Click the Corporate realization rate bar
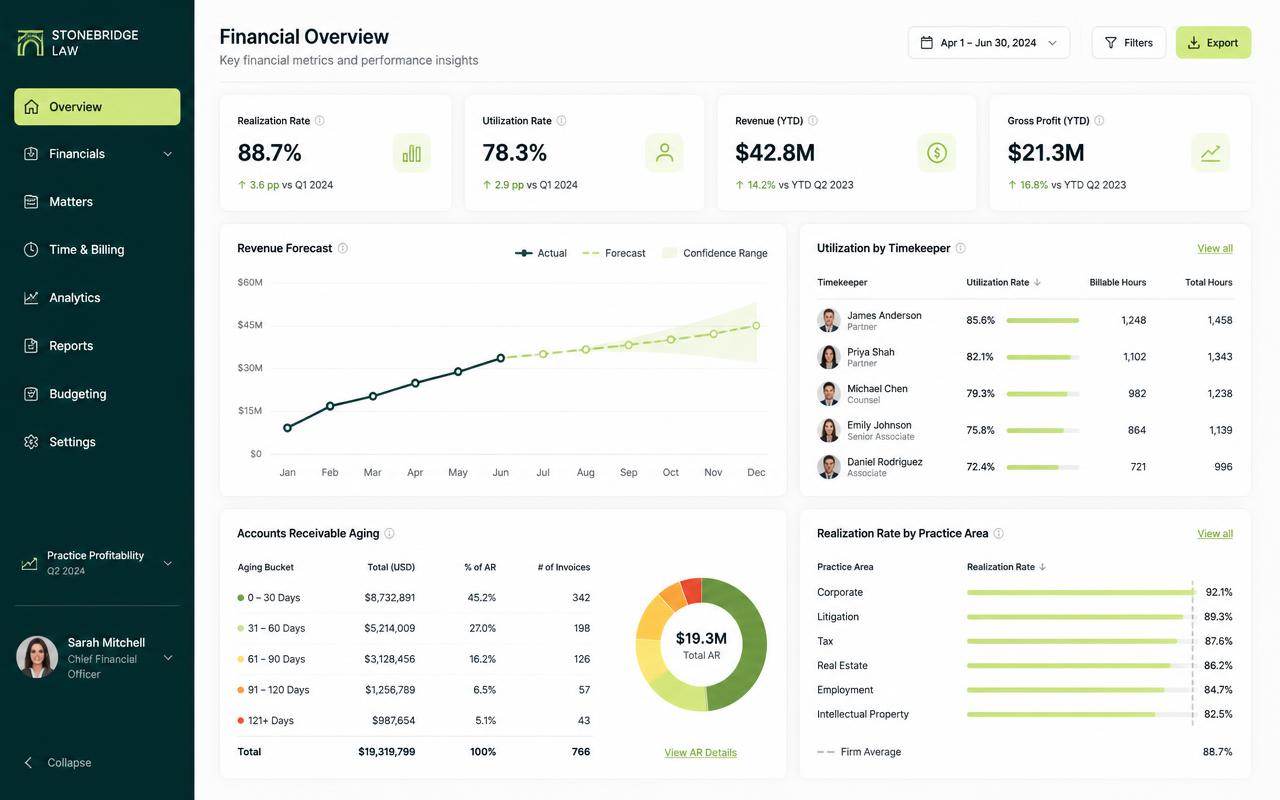Viewport: 1280px width, 800px height. click(x=1081, y=593)
